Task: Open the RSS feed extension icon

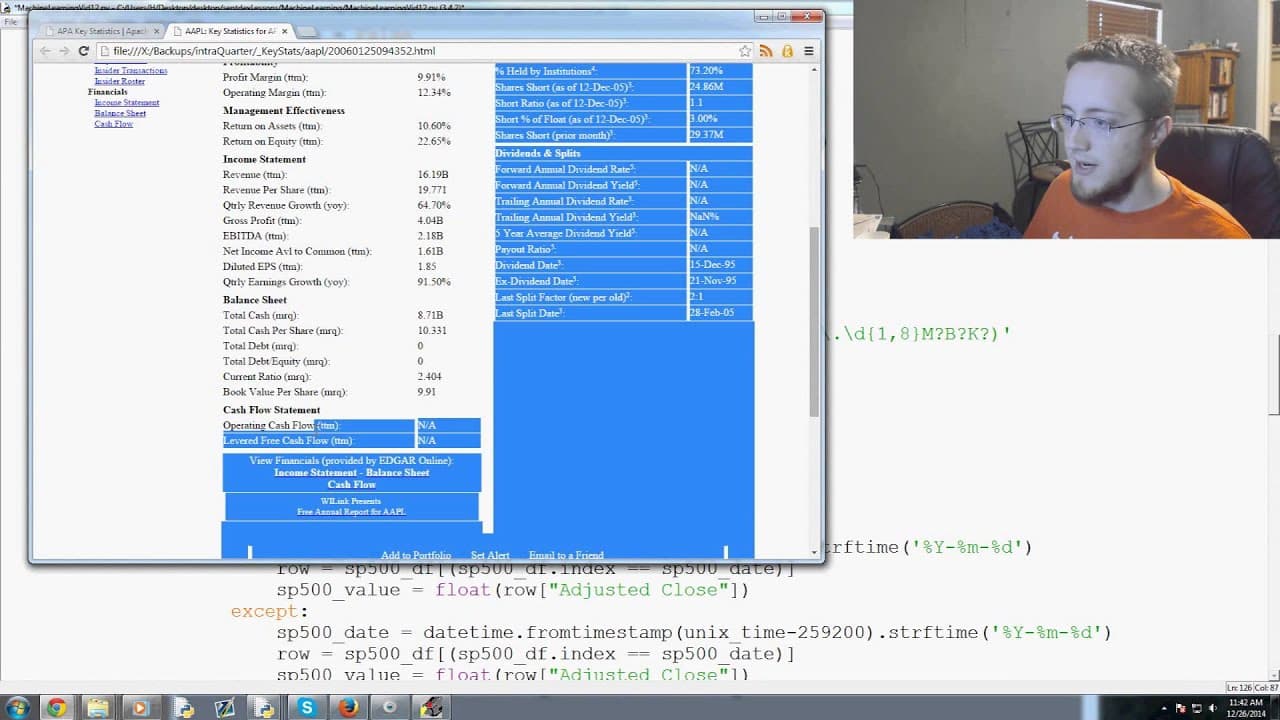Action: tap(766, 51)
